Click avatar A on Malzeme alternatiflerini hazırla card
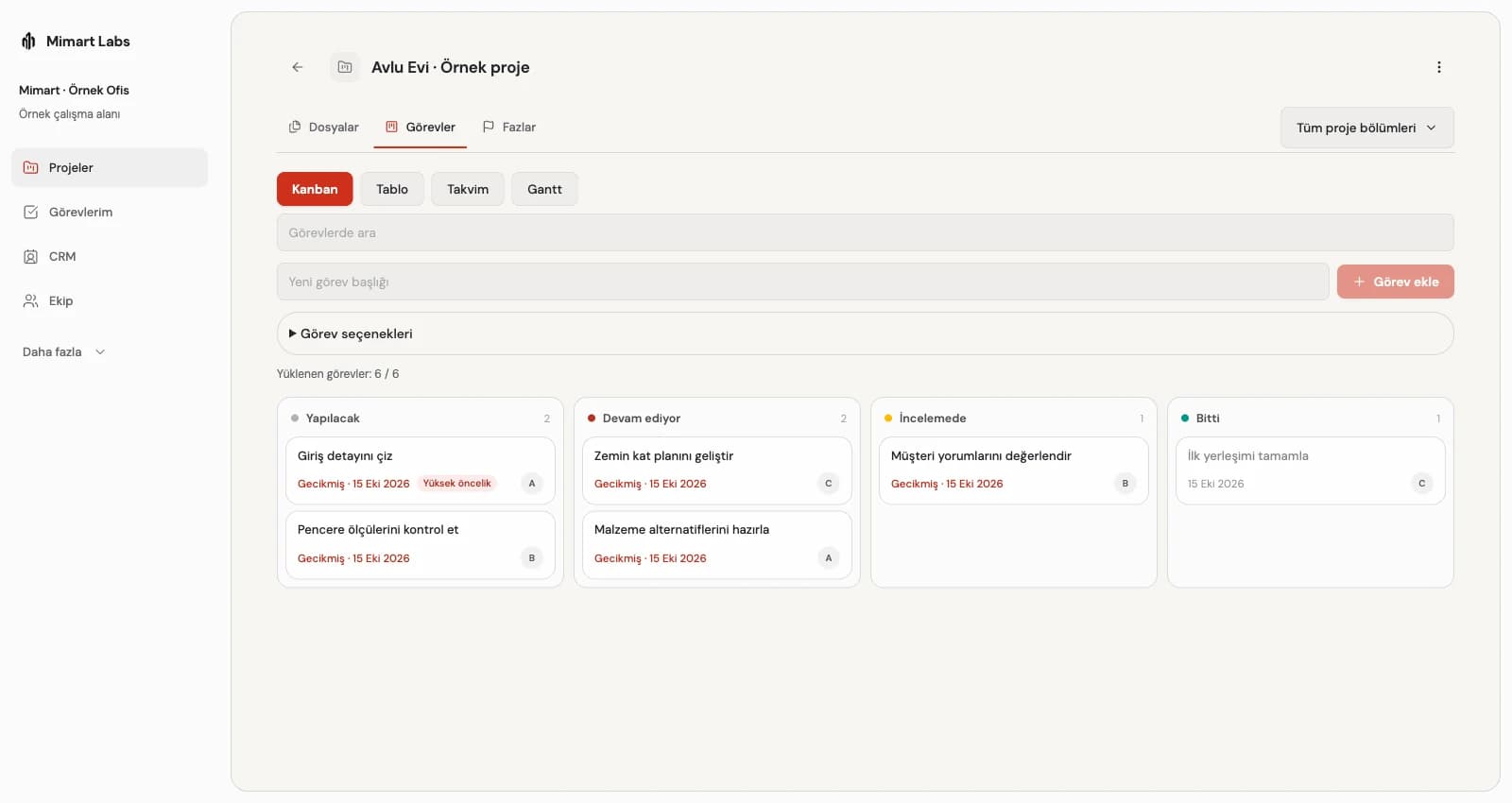1512x803 pixels. 829,557
